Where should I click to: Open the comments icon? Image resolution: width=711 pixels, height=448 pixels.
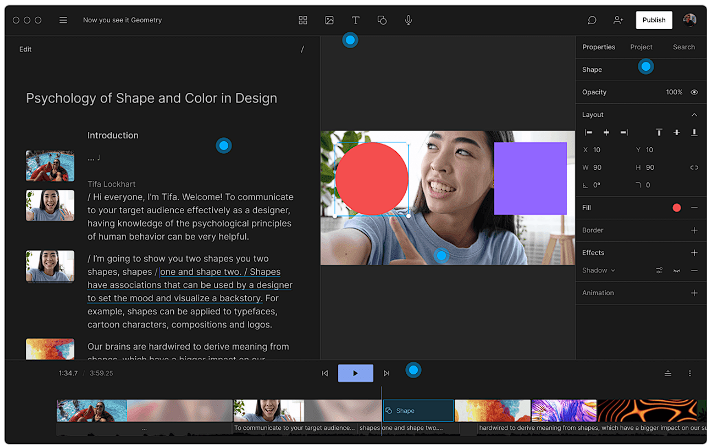point(592,20)
